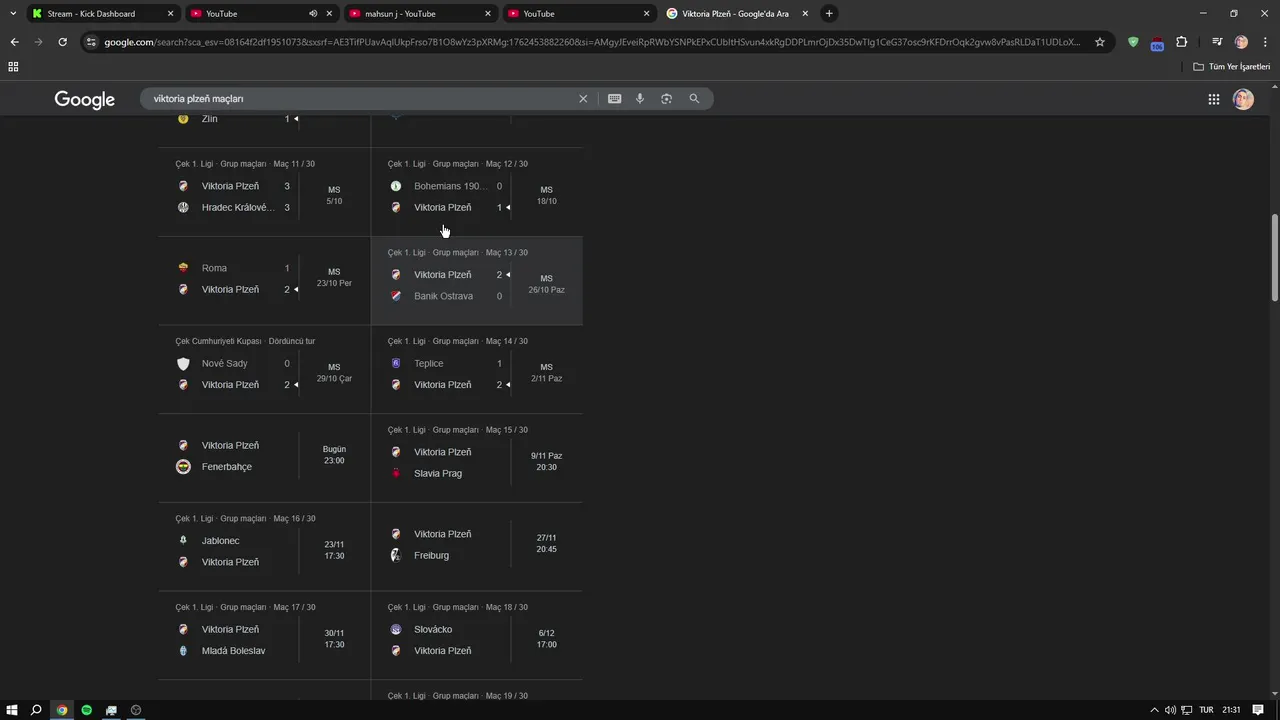1280x720 pixels.
Task: Open the Viktoria Plzeň vs Fenerbahçe match today
Action: [264, 457]
